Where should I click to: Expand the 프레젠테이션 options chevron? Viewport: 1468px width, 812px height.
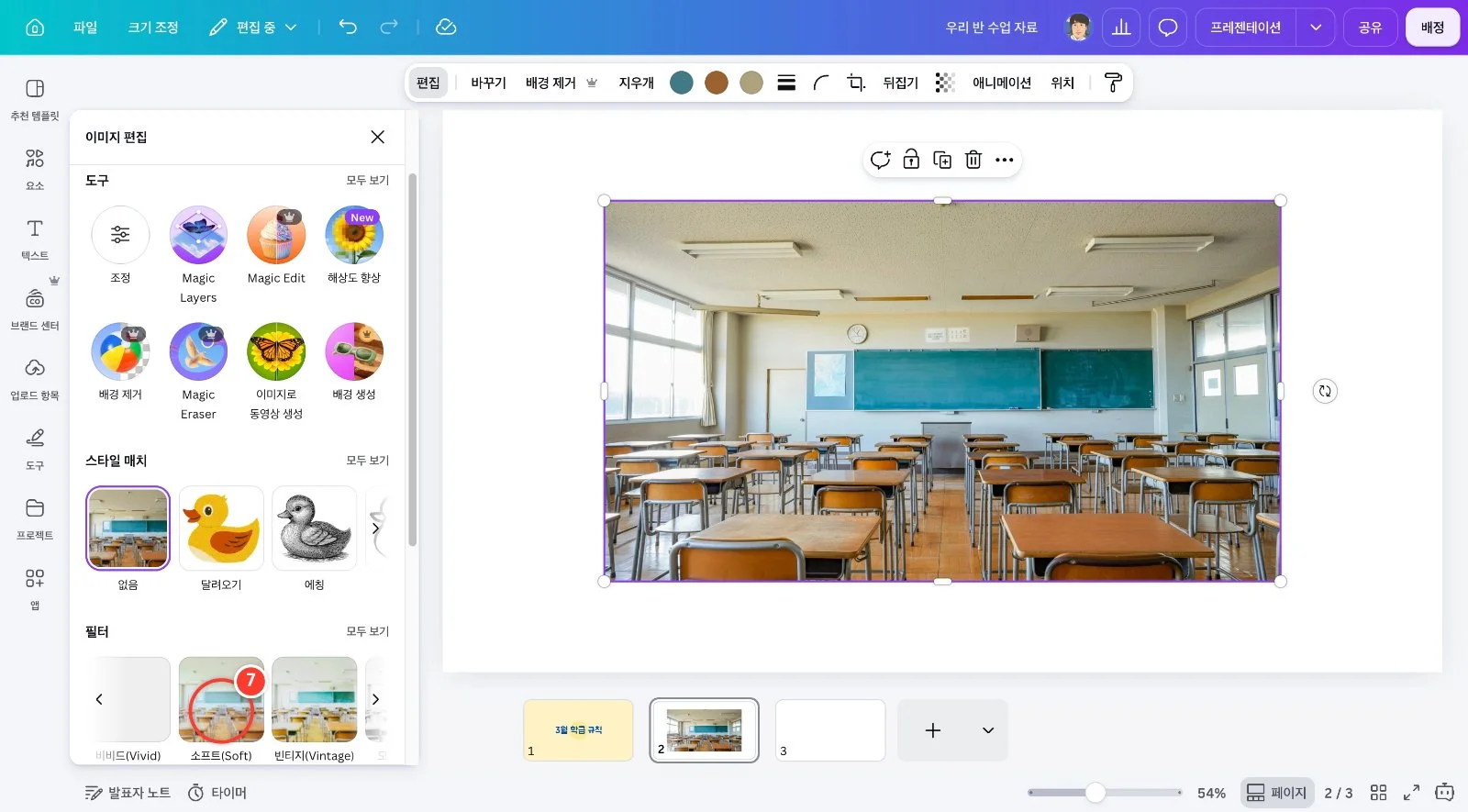point(1316,28)
